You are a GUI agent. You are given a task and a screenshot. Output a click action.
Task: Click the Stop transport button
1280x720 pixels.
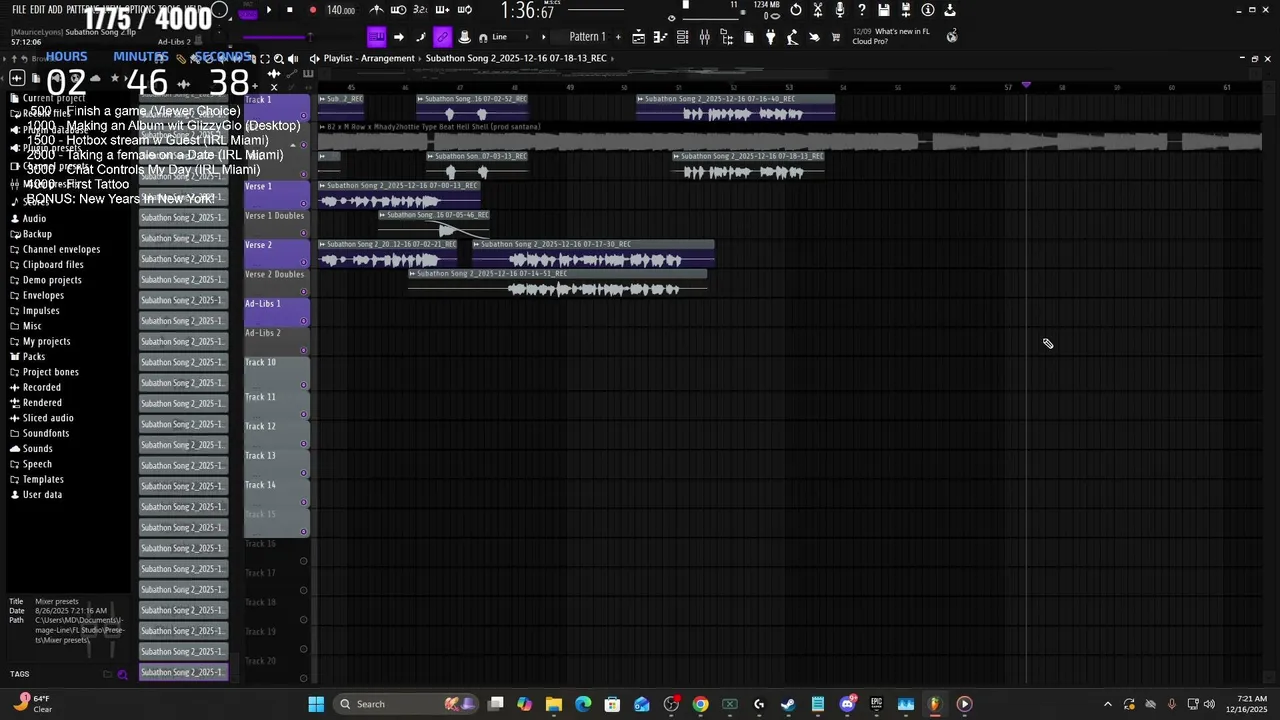click(290, 10)
